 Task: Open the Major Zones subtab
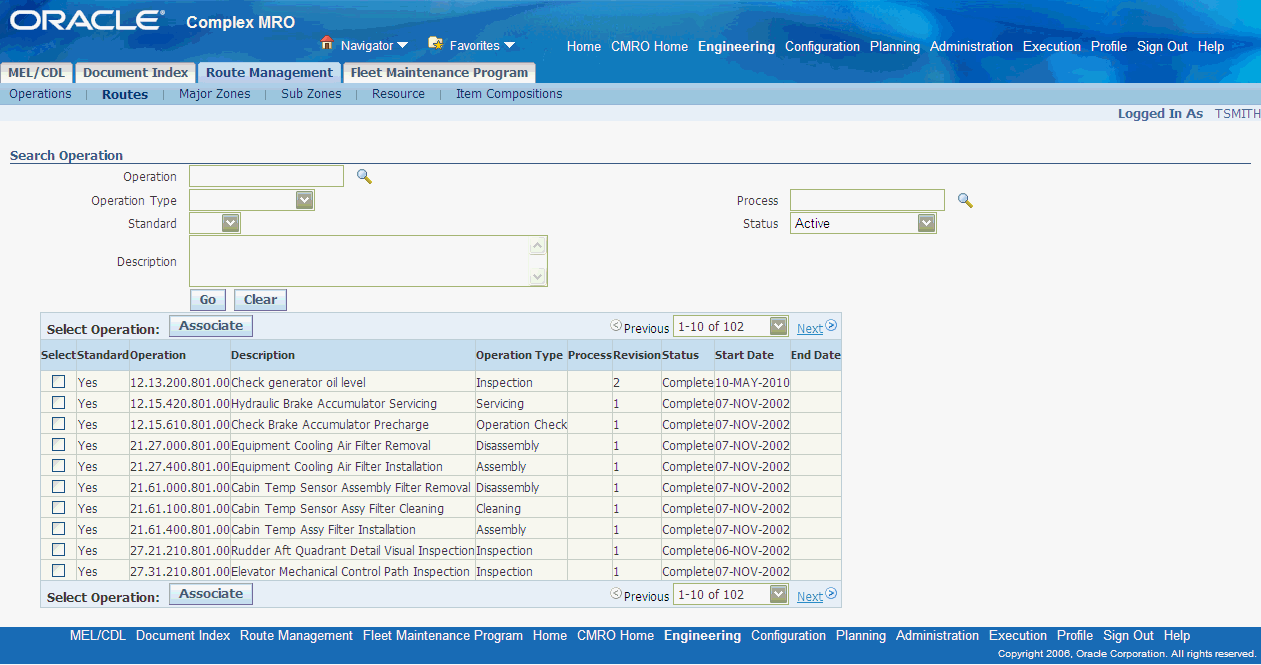215,94
